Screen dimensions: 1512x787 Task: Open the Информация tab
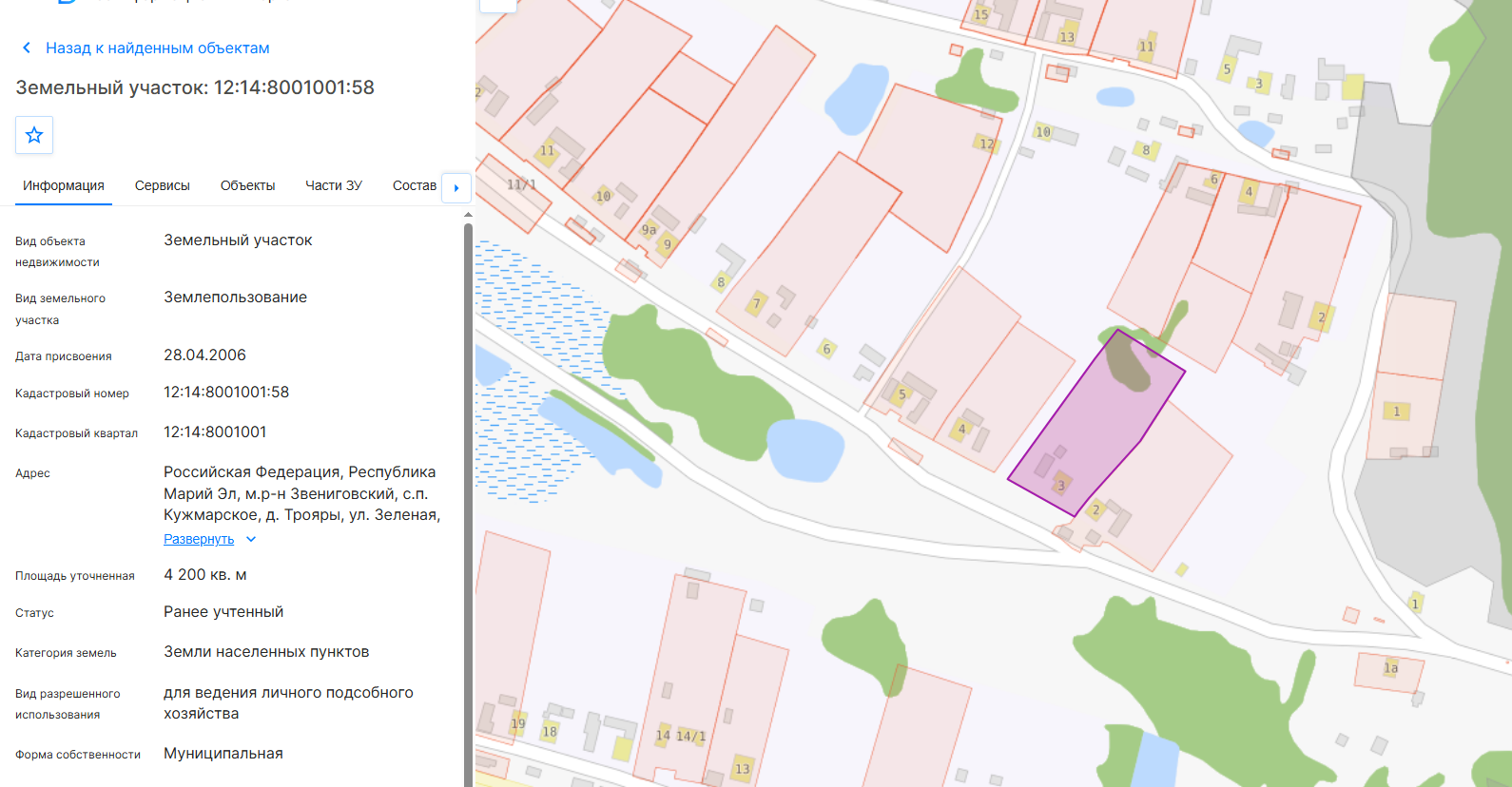(x=64, y=185)
